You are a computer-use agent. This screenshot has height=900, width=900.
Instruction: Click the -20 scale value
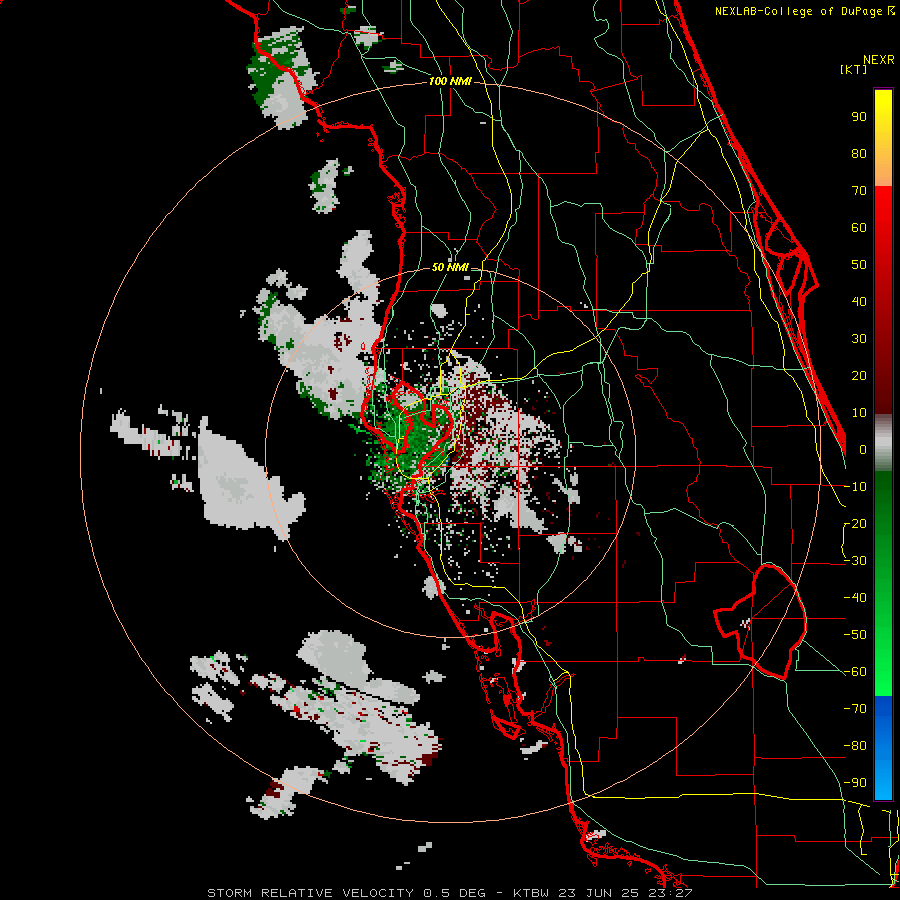pos(856,523)
